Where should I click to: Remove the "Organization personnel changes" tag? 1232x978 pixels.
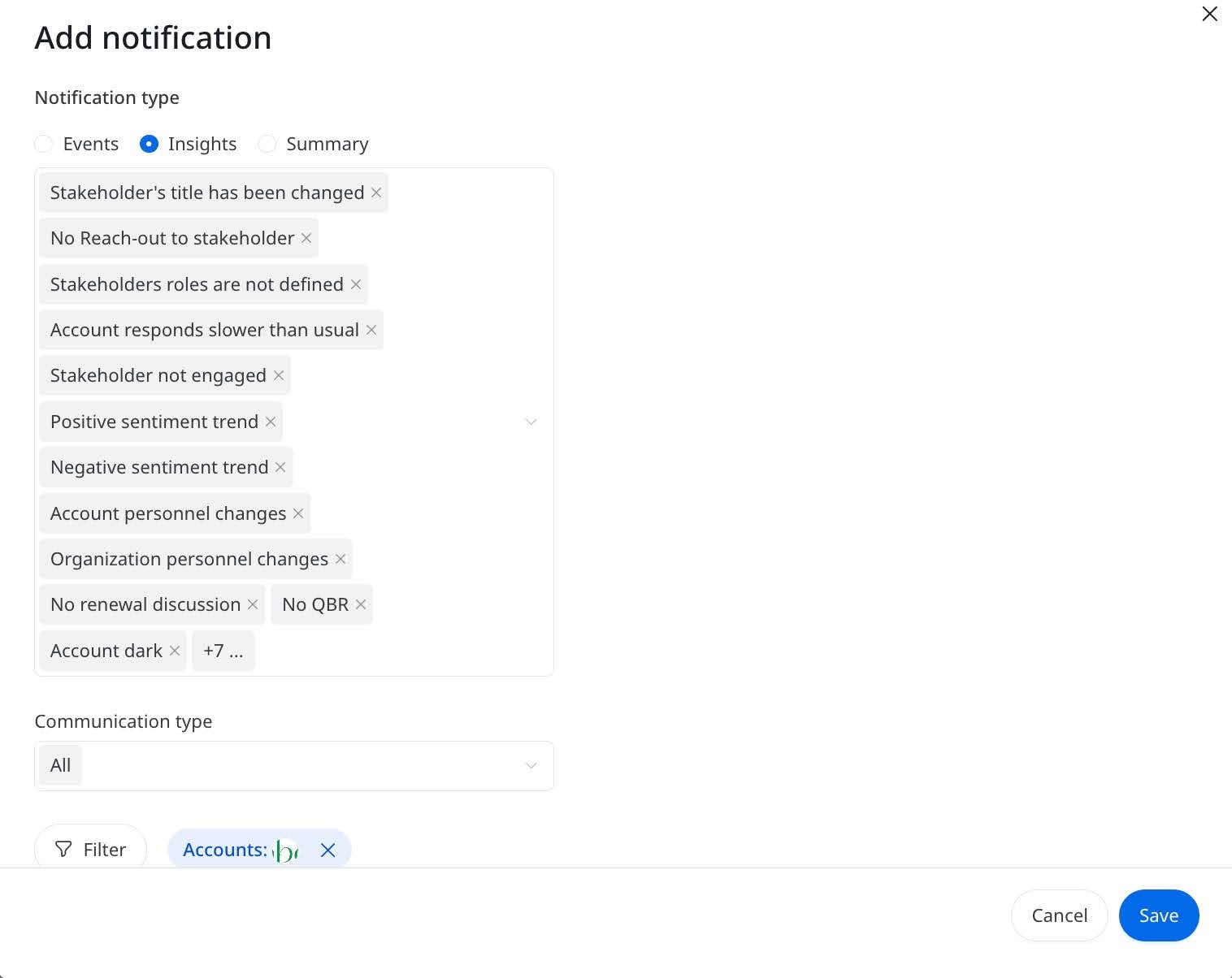point(340,559)
